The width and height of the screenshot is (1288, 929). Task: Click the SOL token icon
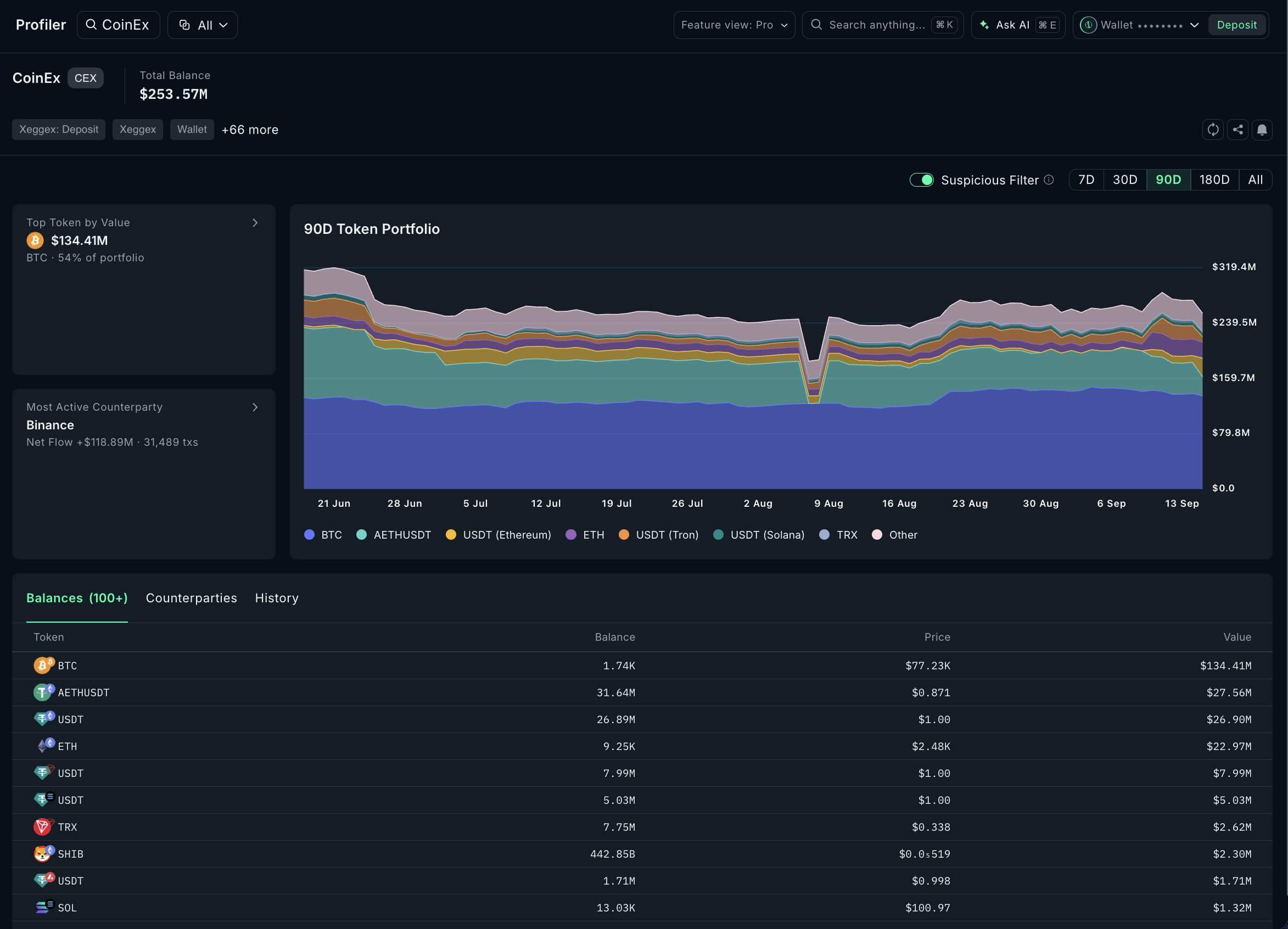(43, 907)
